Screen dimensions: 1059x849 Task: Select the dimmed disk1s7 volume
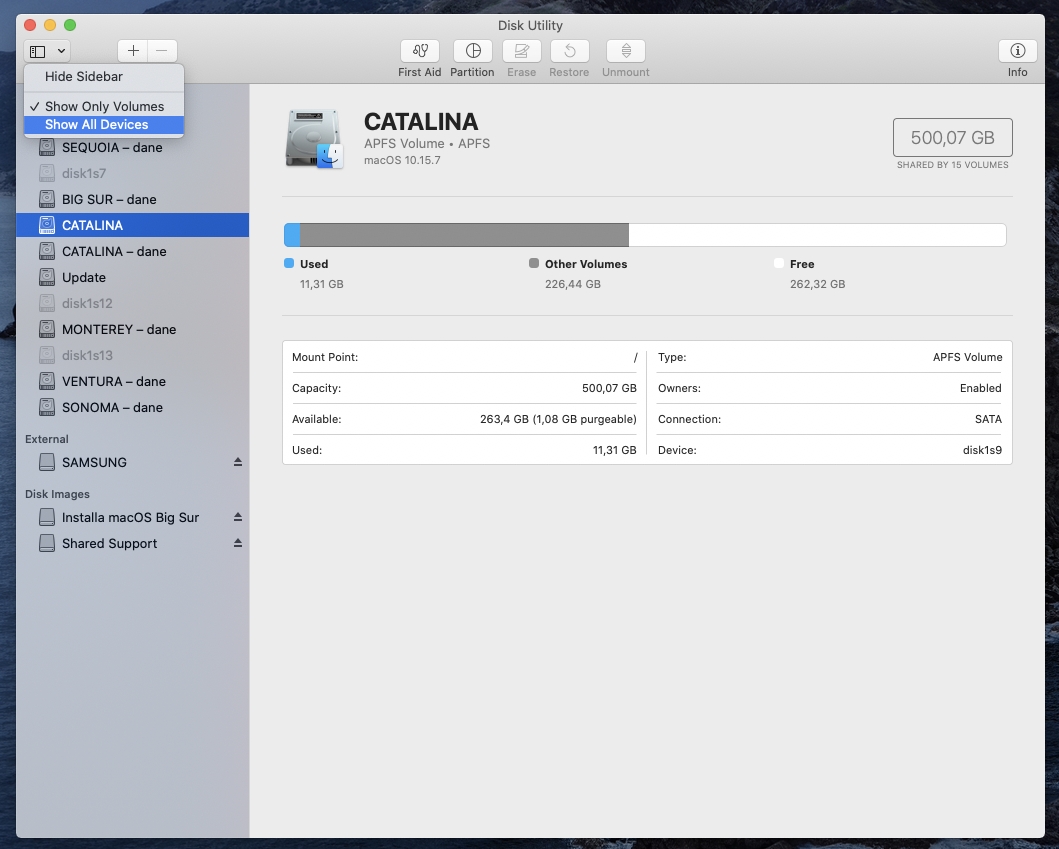pos(132,174)
